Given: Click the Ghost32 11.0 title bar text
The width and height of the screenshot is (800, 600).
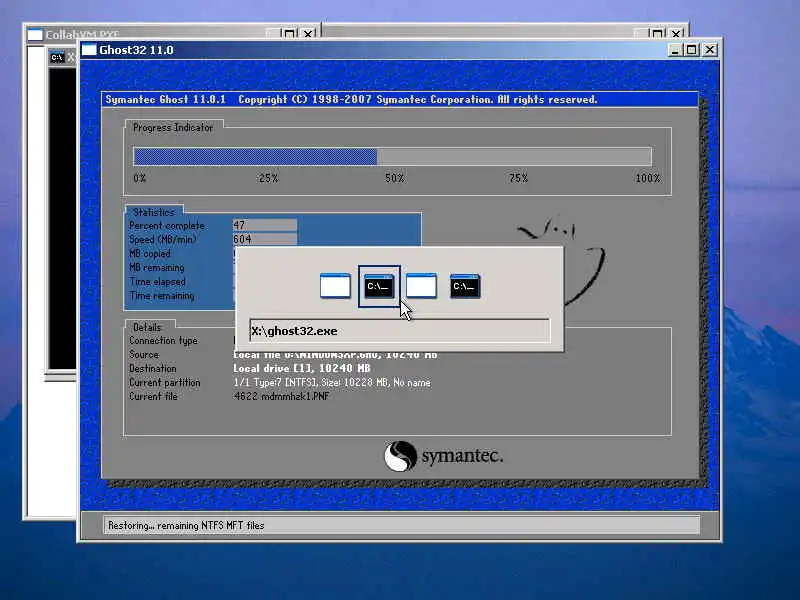Looking at the screenshot, I should (136, 50).
